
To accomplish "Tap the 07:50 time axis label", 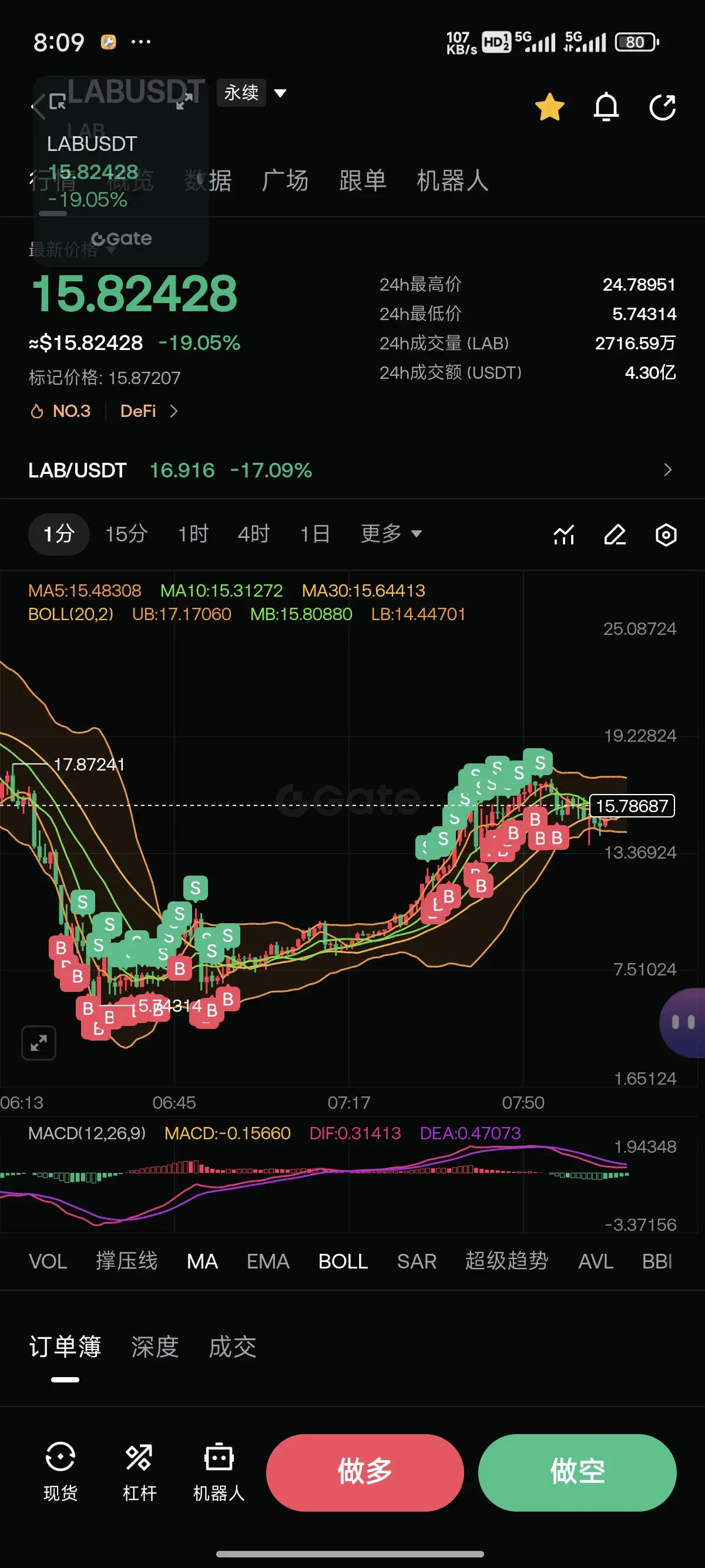I will 523,1102.
